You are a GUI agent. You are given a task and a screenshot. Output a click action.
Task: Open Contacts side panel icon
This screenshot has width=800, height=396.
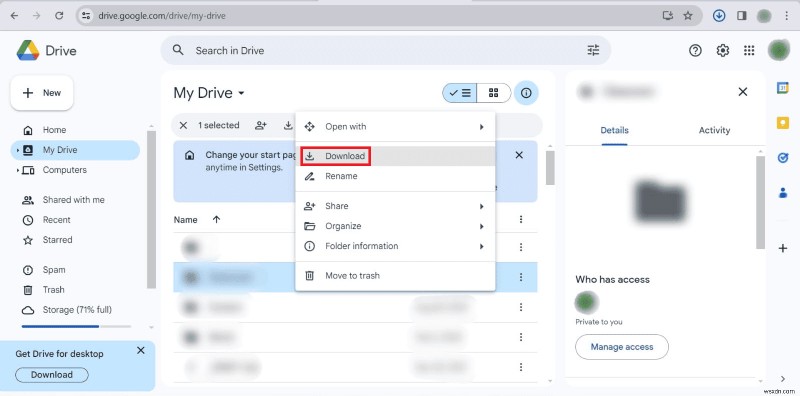[x=783, y=193]
